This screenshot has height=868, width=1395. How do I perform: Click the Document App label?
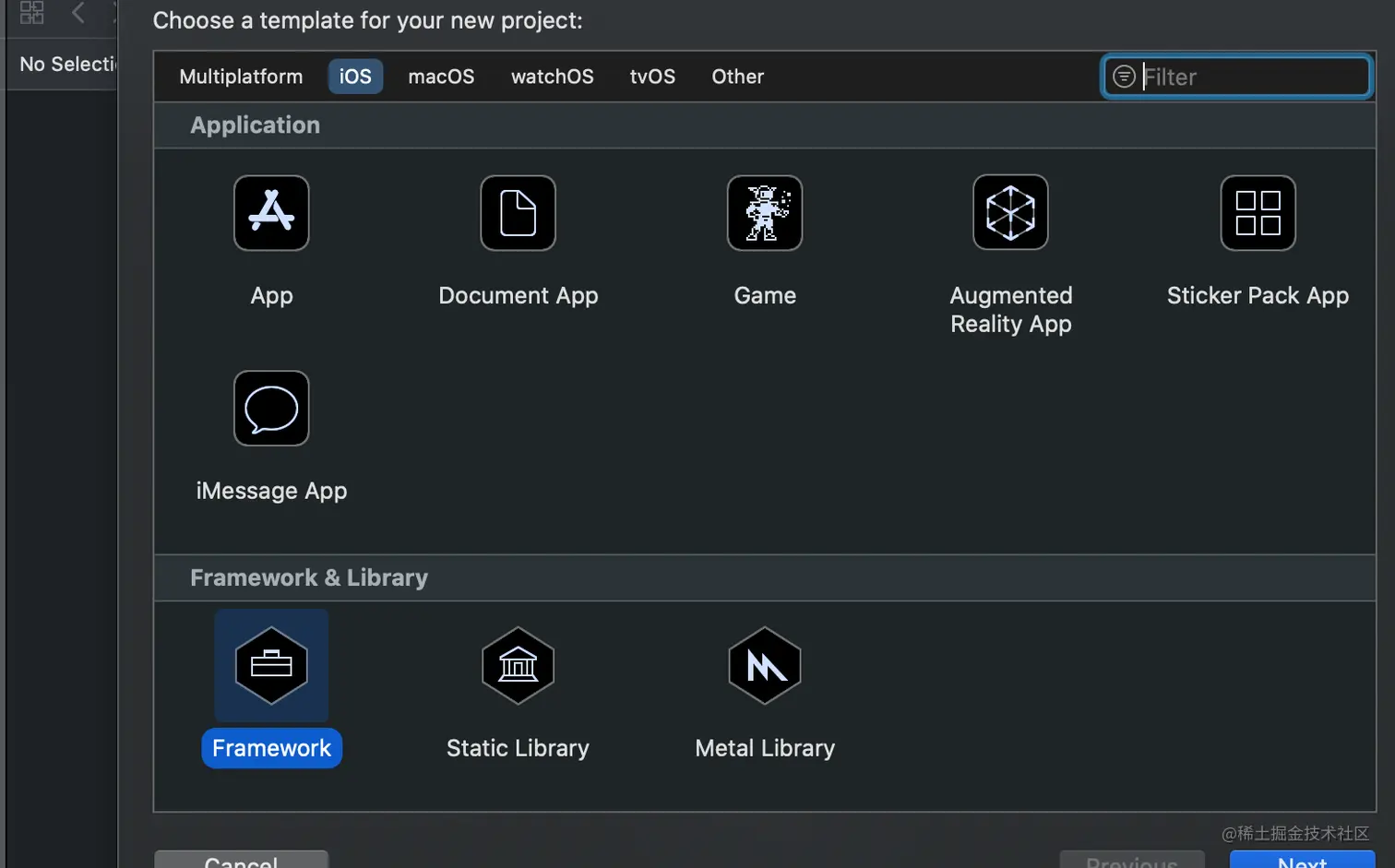519,295
